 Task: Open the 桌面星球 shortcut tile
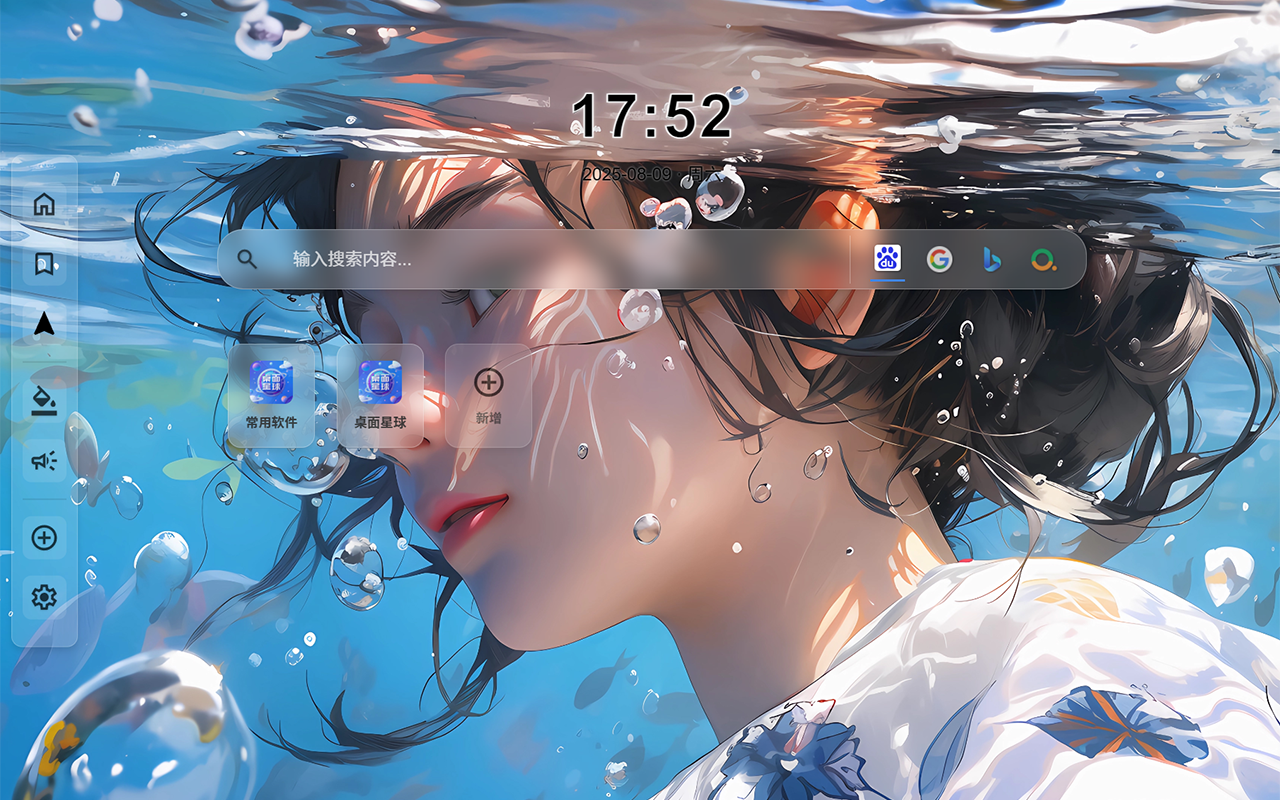coord(380,396)
